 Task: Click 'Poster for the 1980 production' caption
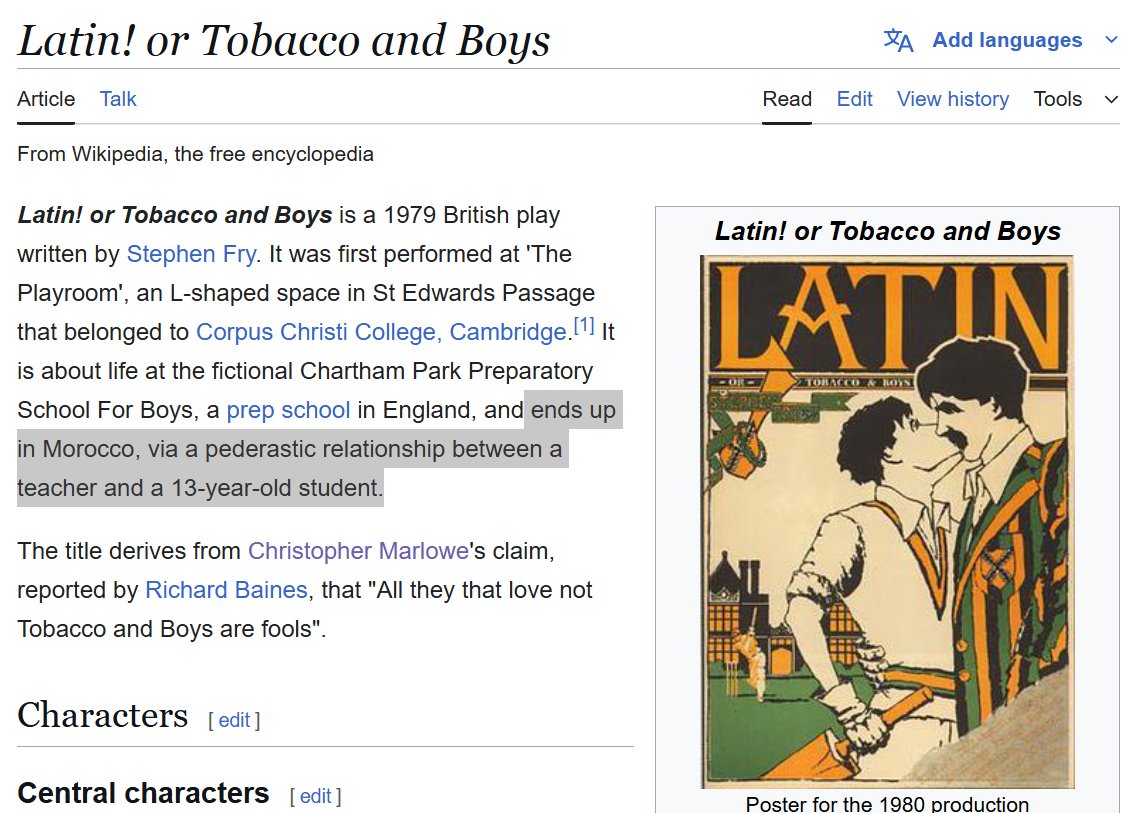887,804
